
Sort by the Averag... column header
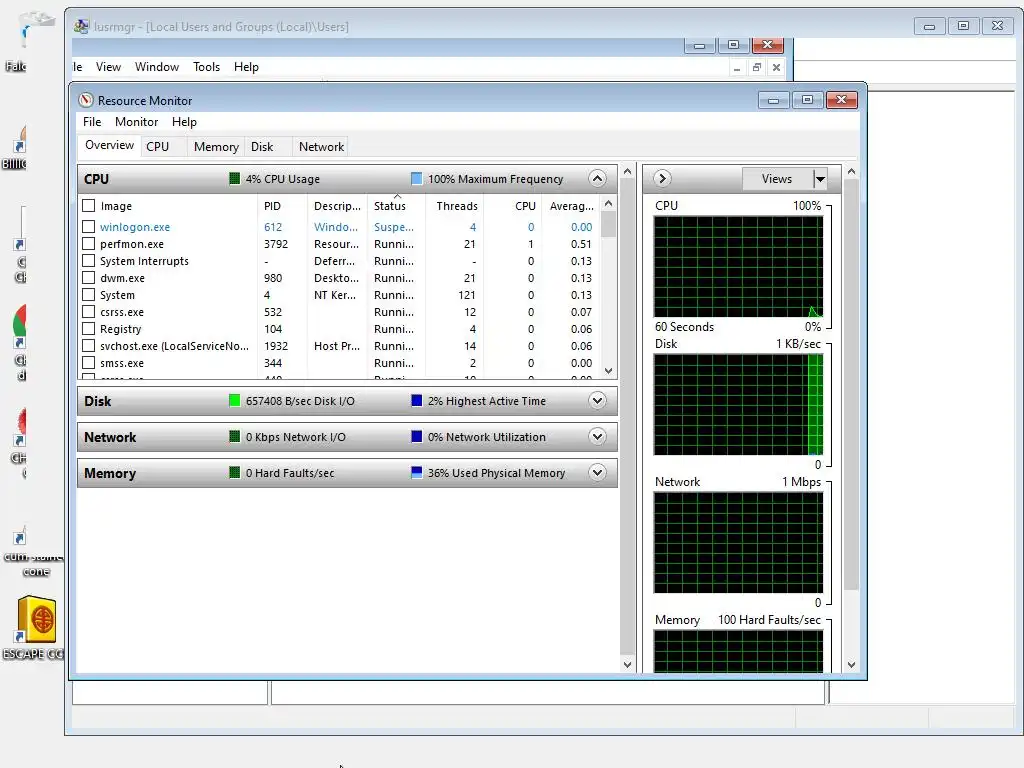pyautogui.click(x=571, y=206)
